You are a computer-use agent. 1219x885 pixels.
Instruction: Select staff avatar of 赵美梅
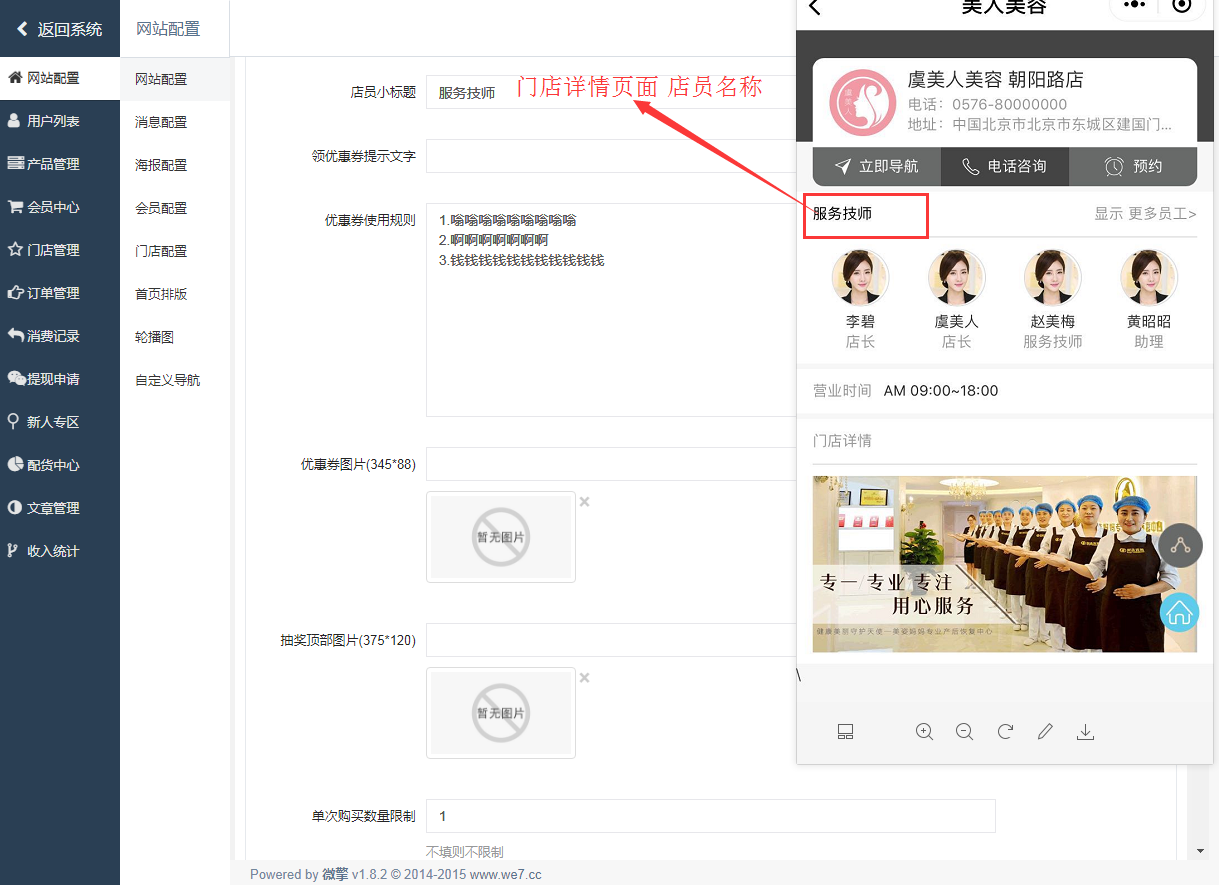coord(1053,277)
